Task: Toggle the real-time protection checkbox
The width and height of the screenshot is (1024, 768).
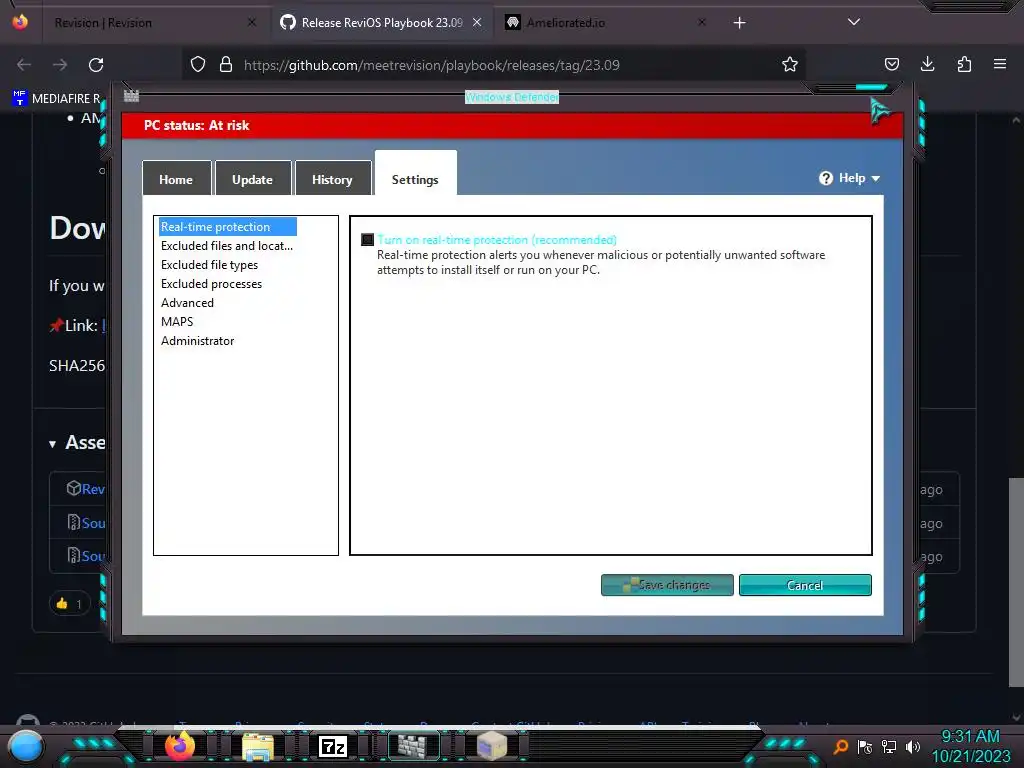Action: coord(368,240)
